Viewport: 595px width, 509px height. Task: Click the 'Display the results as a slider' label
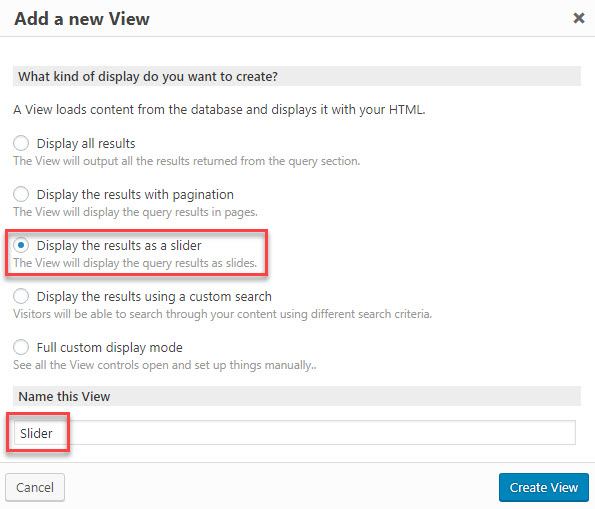(x=119, y=246)
